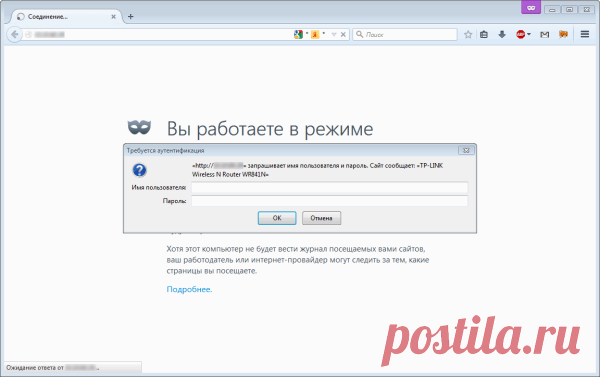
Task: Click the private browsing mask indicator
Action: (531, 7)
